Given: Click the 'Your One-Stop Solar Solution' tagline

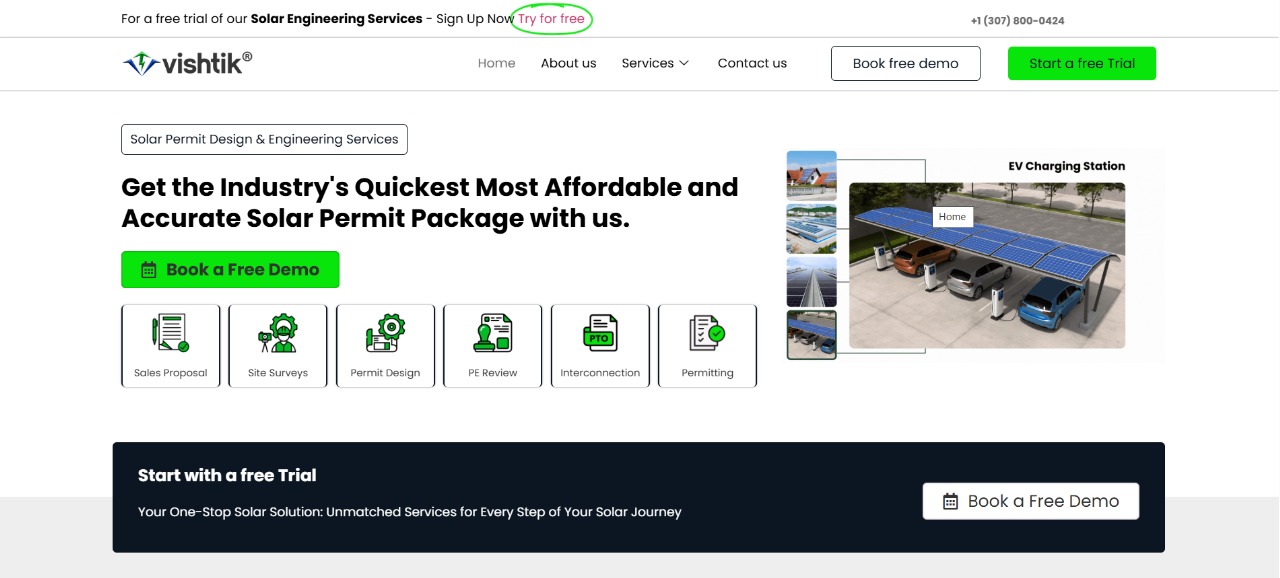Looking at the screenshot, I should [410, 512].
